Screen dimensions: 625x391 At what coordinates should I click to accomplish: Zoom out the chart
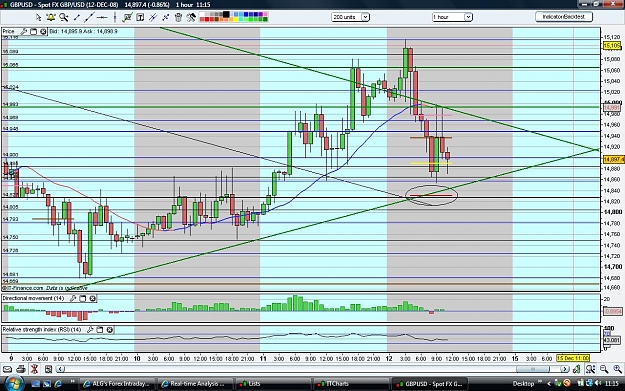pyautogui.click(x=604, y=369)
